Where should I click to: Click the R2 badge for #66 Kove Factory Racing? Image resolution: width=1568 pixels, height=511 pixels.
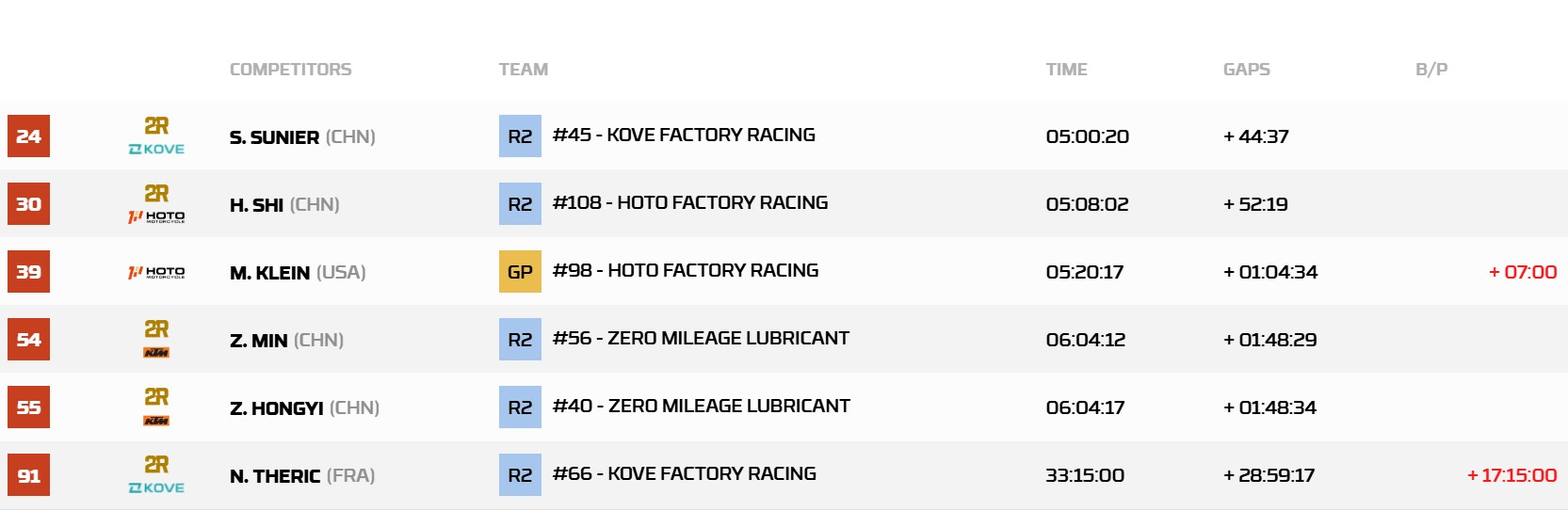click(x=520, y=475)
